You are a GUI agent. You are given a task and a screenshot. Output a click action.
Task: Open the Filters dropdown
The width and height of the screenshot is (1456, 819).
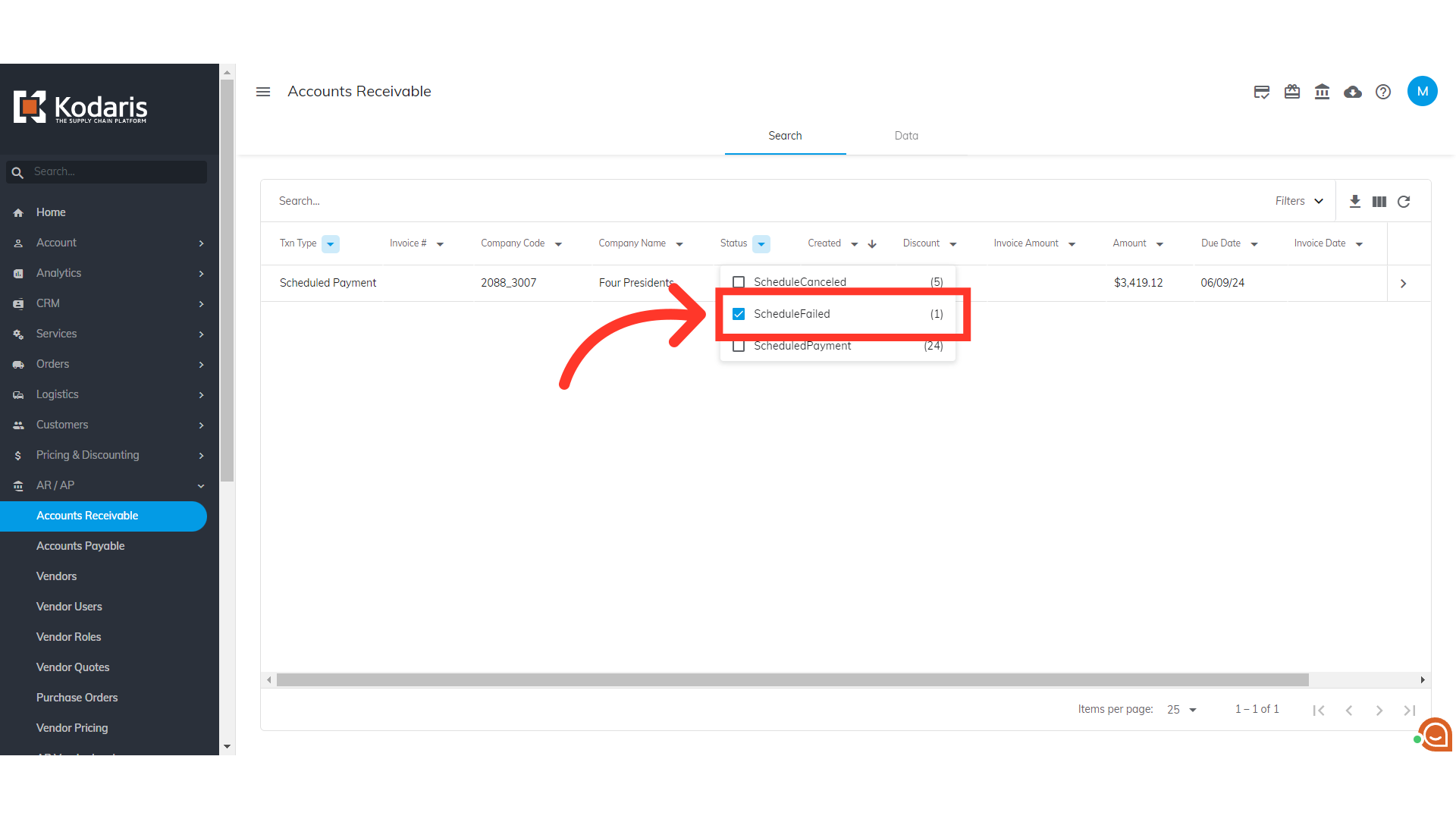click(1299, 201)
